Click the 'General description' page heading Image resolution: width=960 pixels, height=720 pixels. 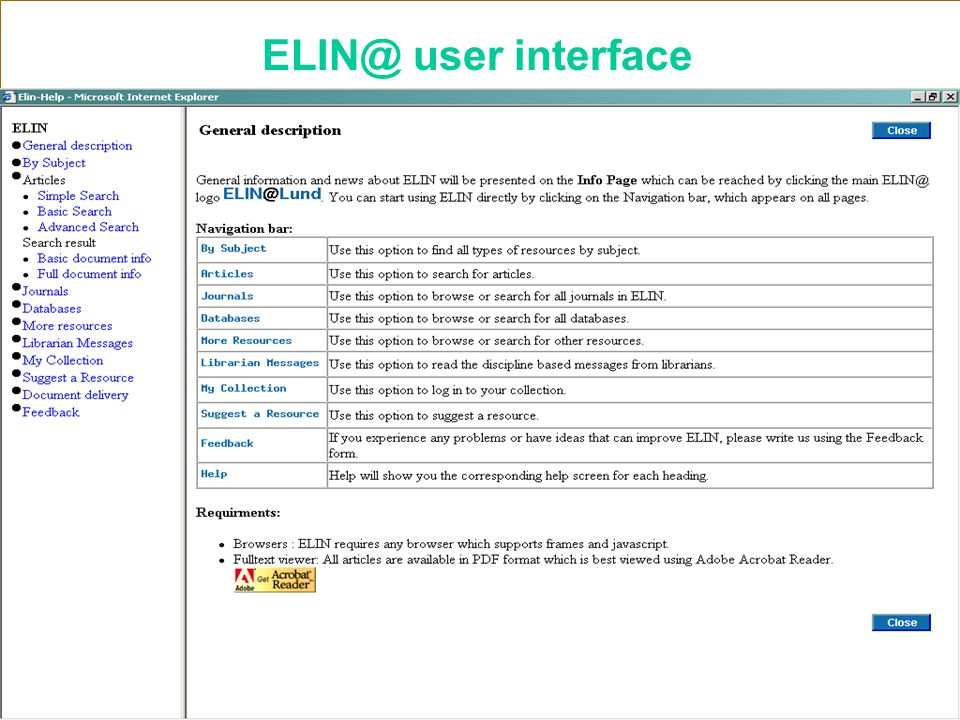coord(270,130)
